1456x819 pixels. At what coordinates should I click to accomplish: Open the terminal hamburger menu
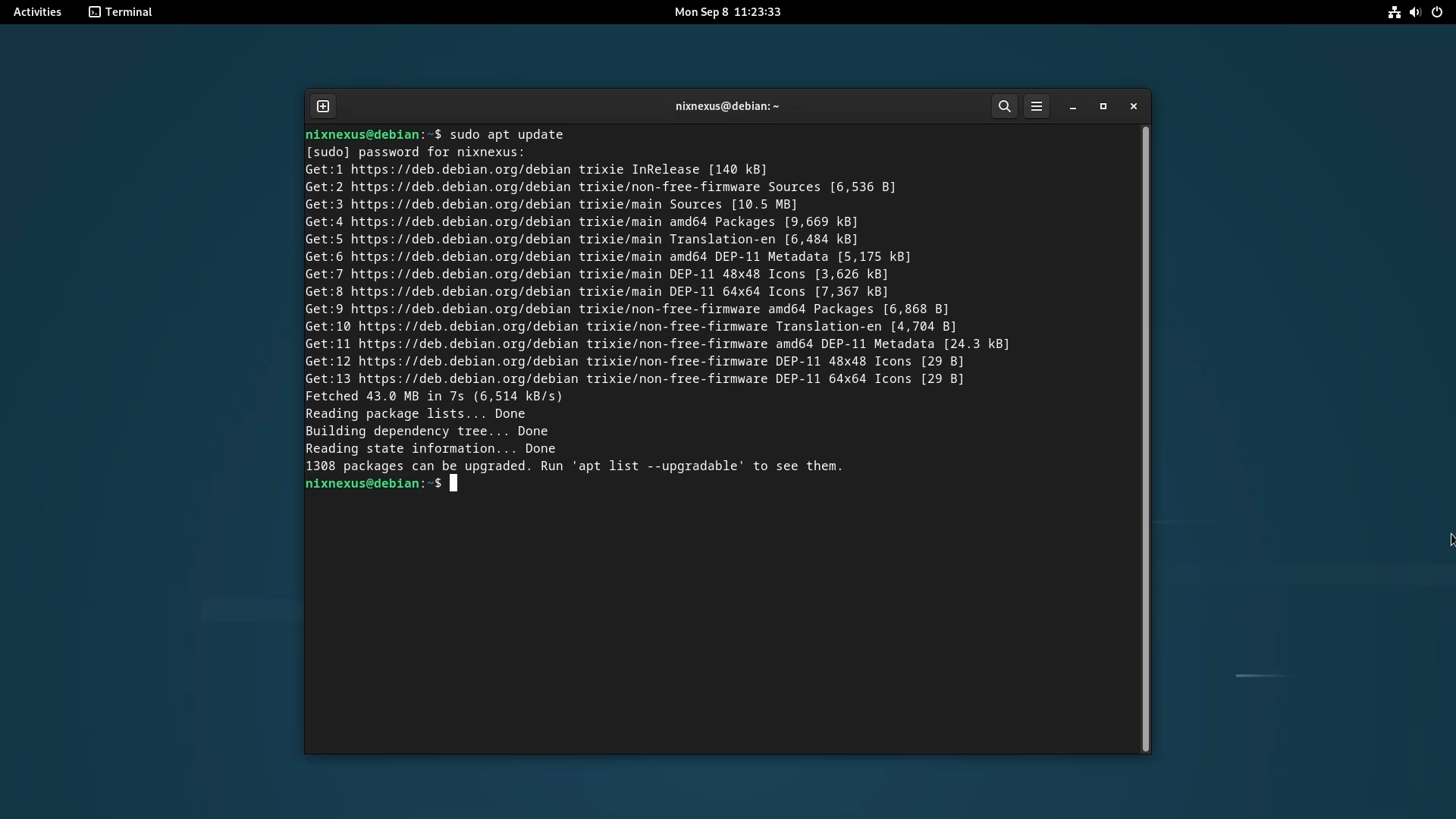pos(1037,106)
